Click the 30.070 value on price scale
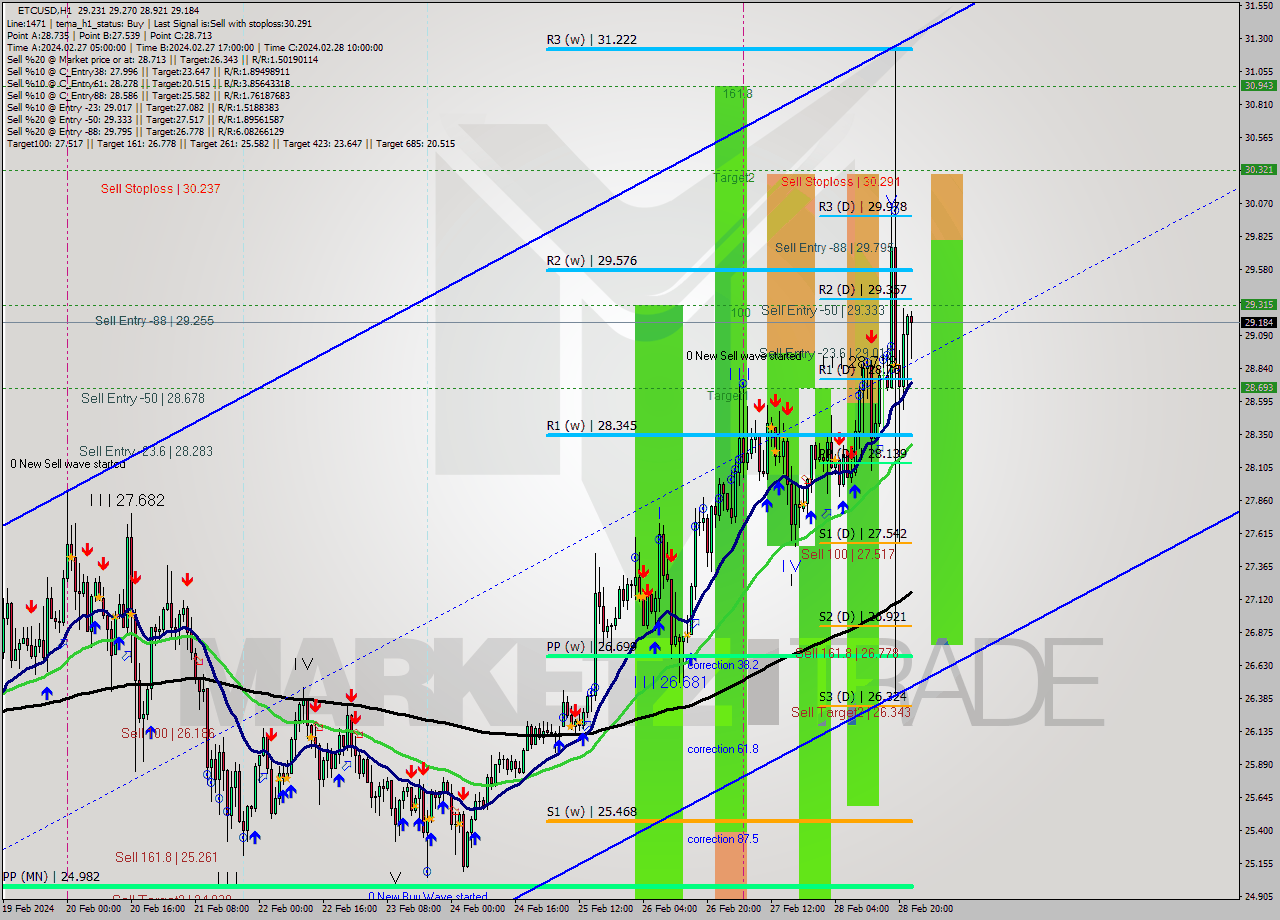 point(1258,203)
